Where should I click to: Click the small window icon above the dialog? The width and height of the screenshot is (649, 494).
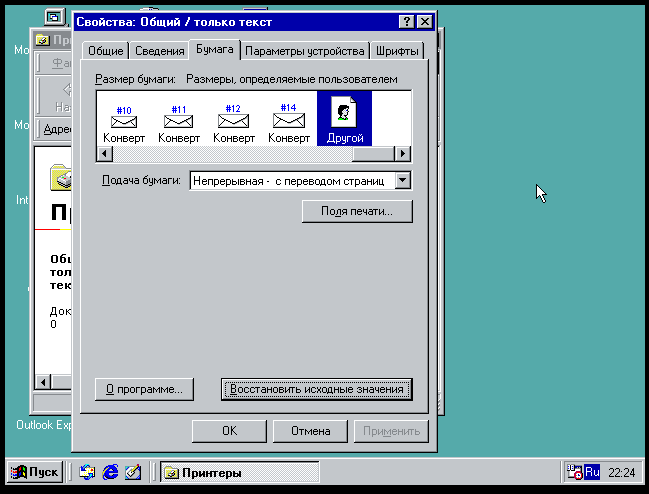(55, 17)
